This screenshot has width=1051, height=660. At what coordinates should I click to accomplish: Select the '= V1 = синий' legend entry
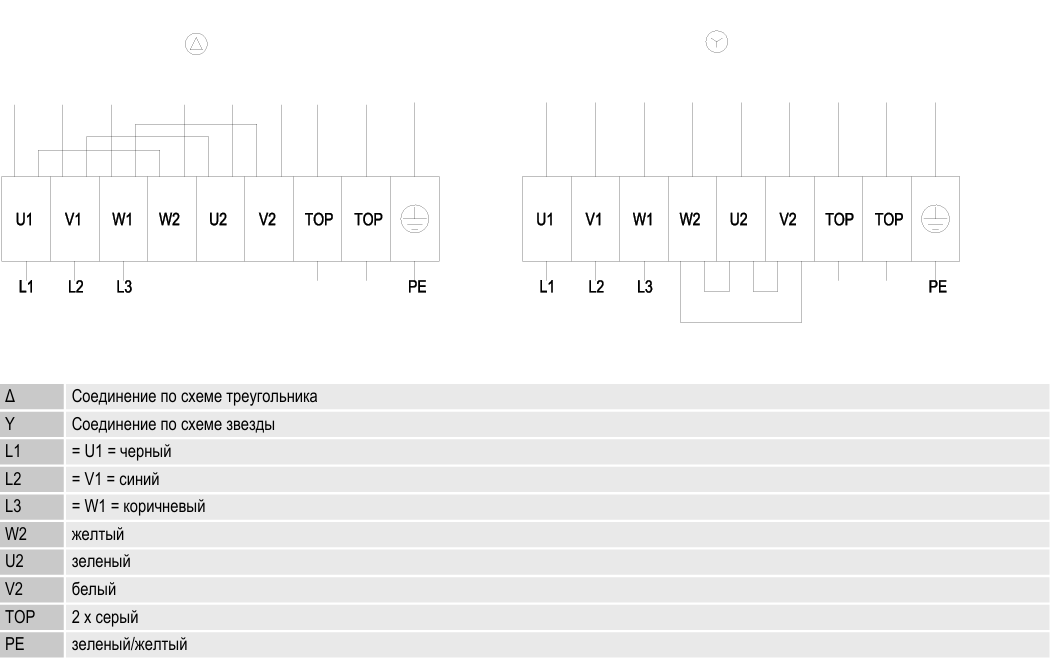click(115, 479)
